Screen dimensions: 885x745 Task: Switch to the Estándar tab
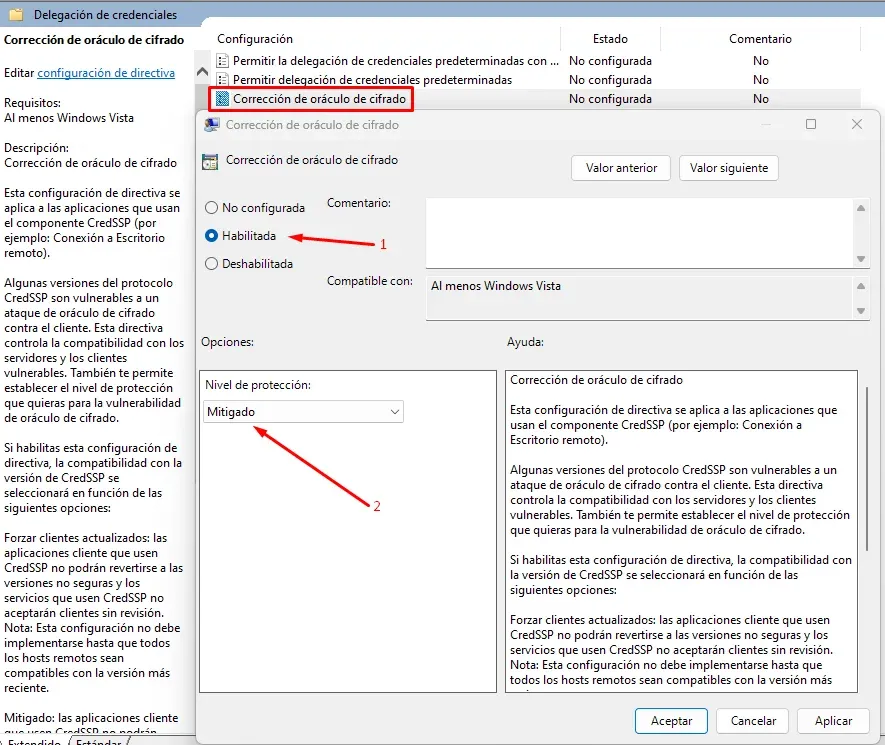(99, 741)
